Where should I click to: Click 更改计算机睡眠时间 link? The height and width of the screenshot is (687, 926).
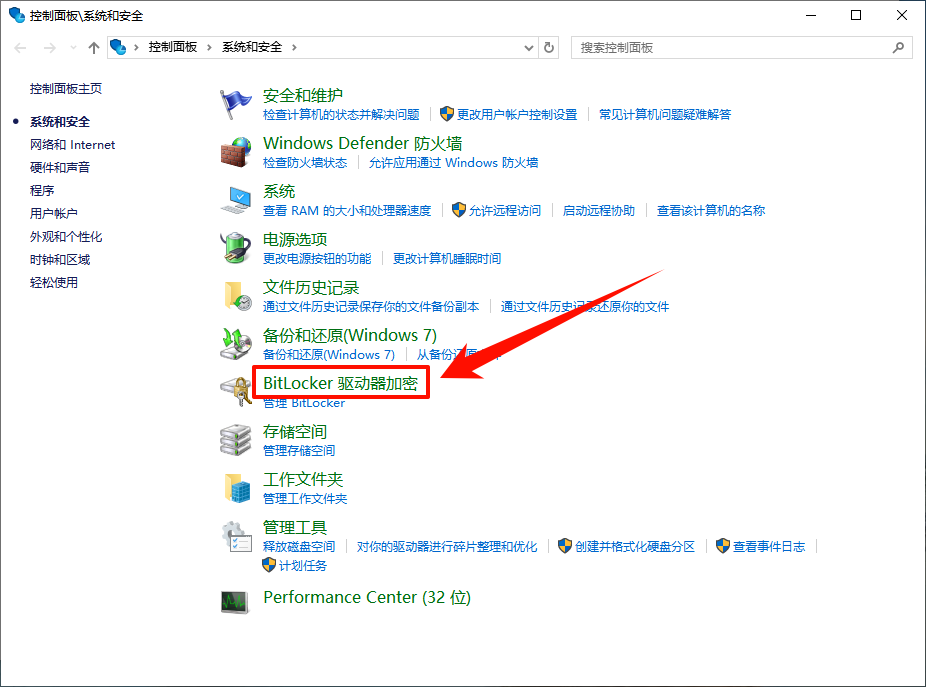446,259
